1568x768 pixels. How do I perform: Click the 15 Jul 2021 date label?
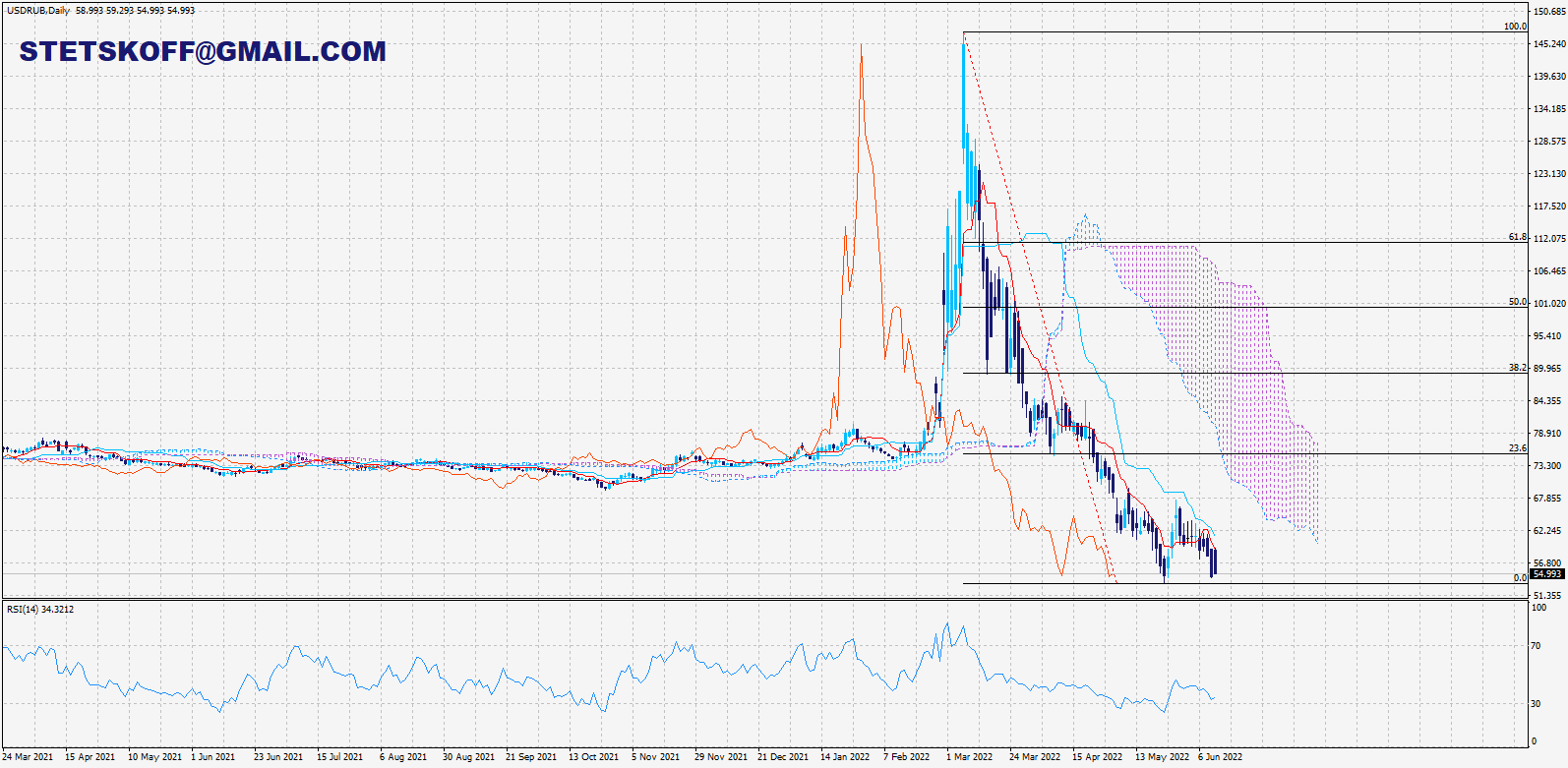339,757
